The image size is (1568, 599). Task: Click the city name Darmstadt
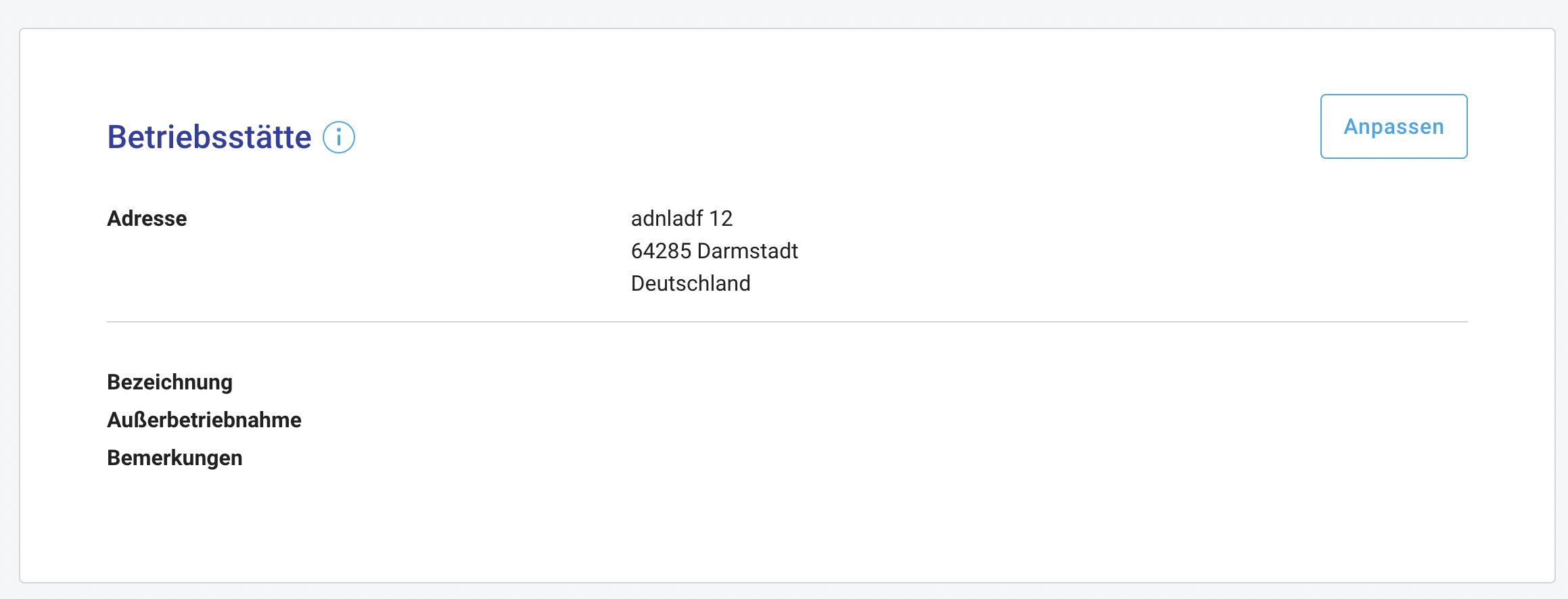coord(747,251)
